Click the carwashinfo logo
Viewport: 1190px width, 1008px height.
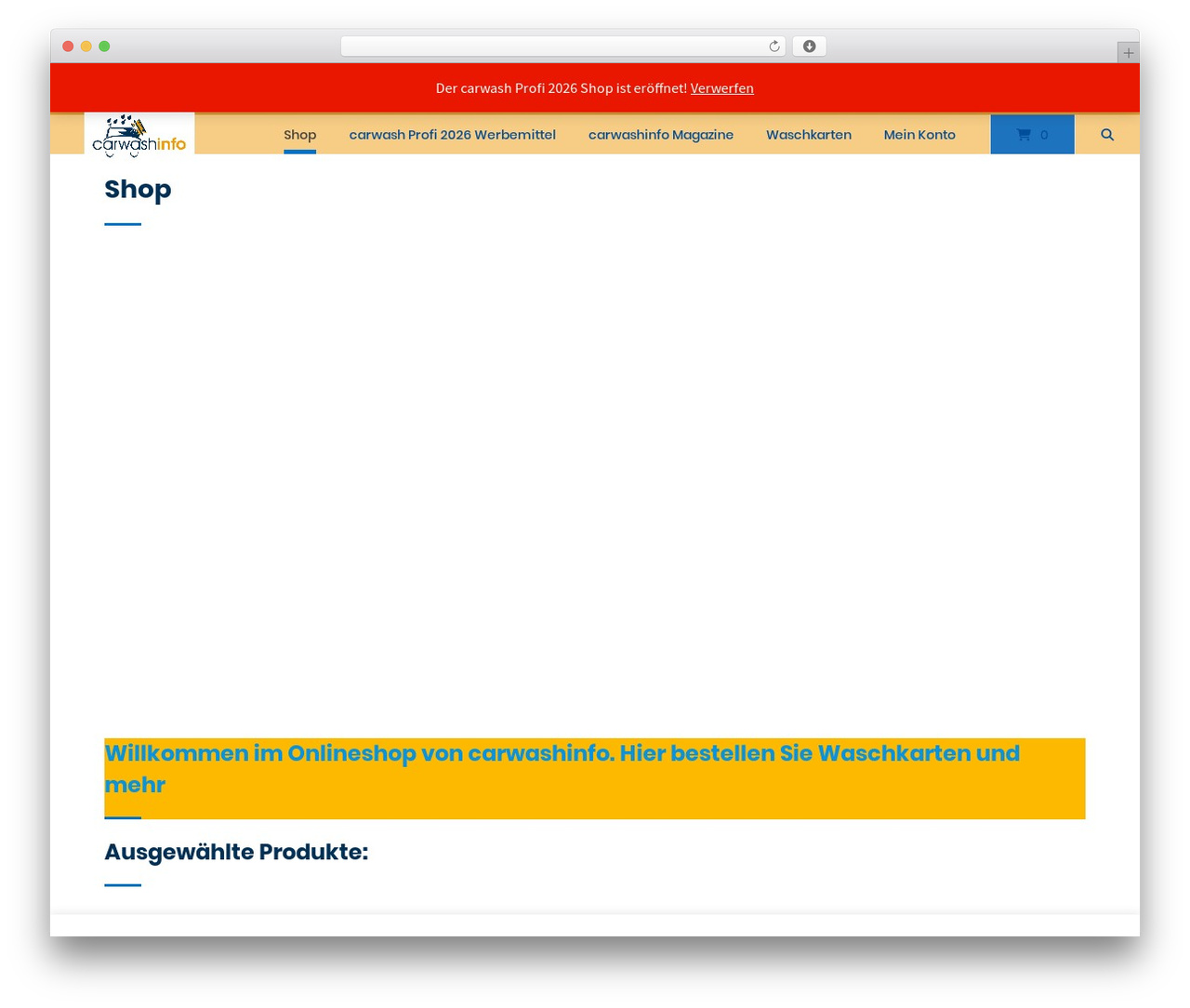pos(139,135)
